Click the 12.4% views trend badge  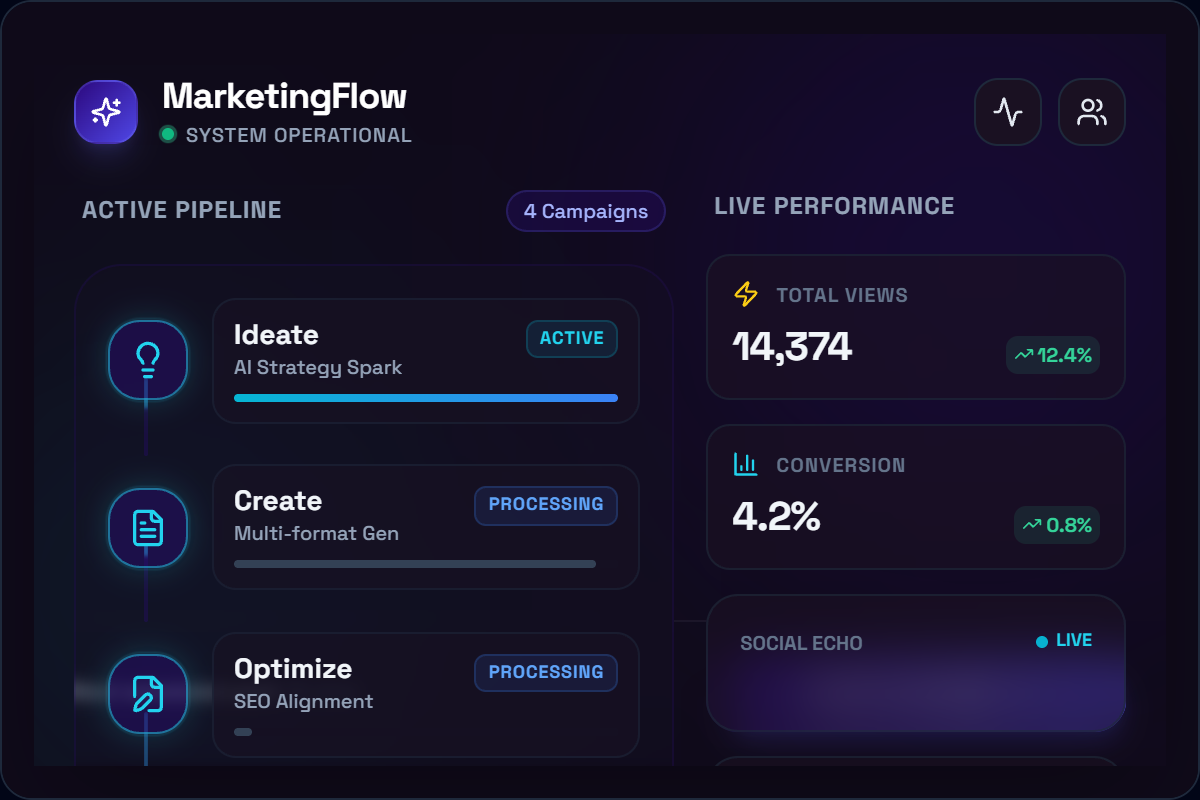[1053, 355]
